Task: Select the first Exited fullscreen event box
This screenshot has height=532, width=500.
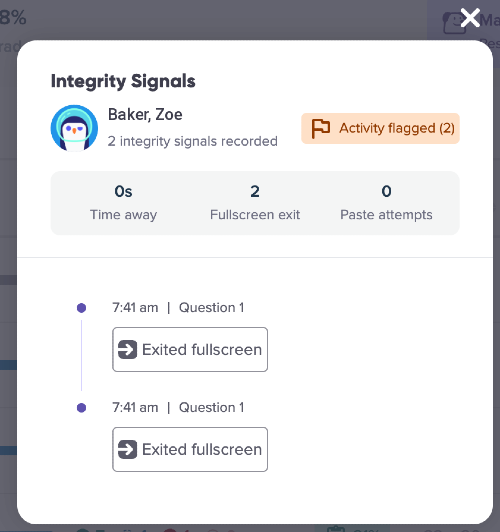Action: pyautogui.click(x=190, y=349)
